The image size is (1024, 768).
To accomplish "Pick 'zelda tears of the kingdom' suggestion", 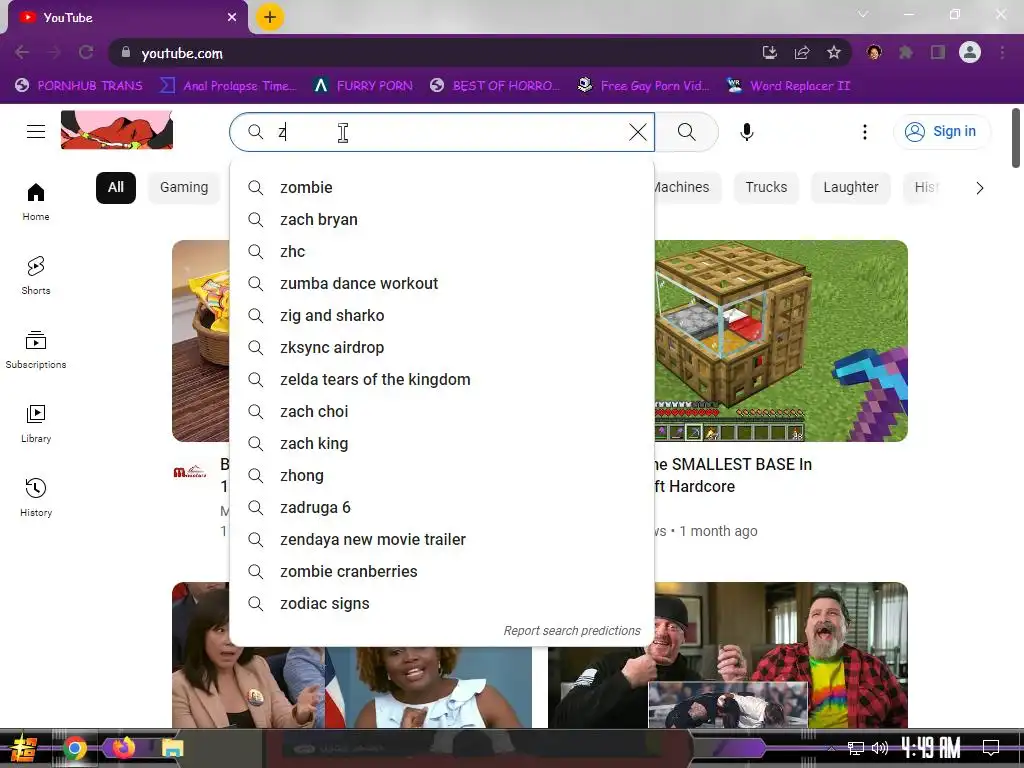I will 442,379.
